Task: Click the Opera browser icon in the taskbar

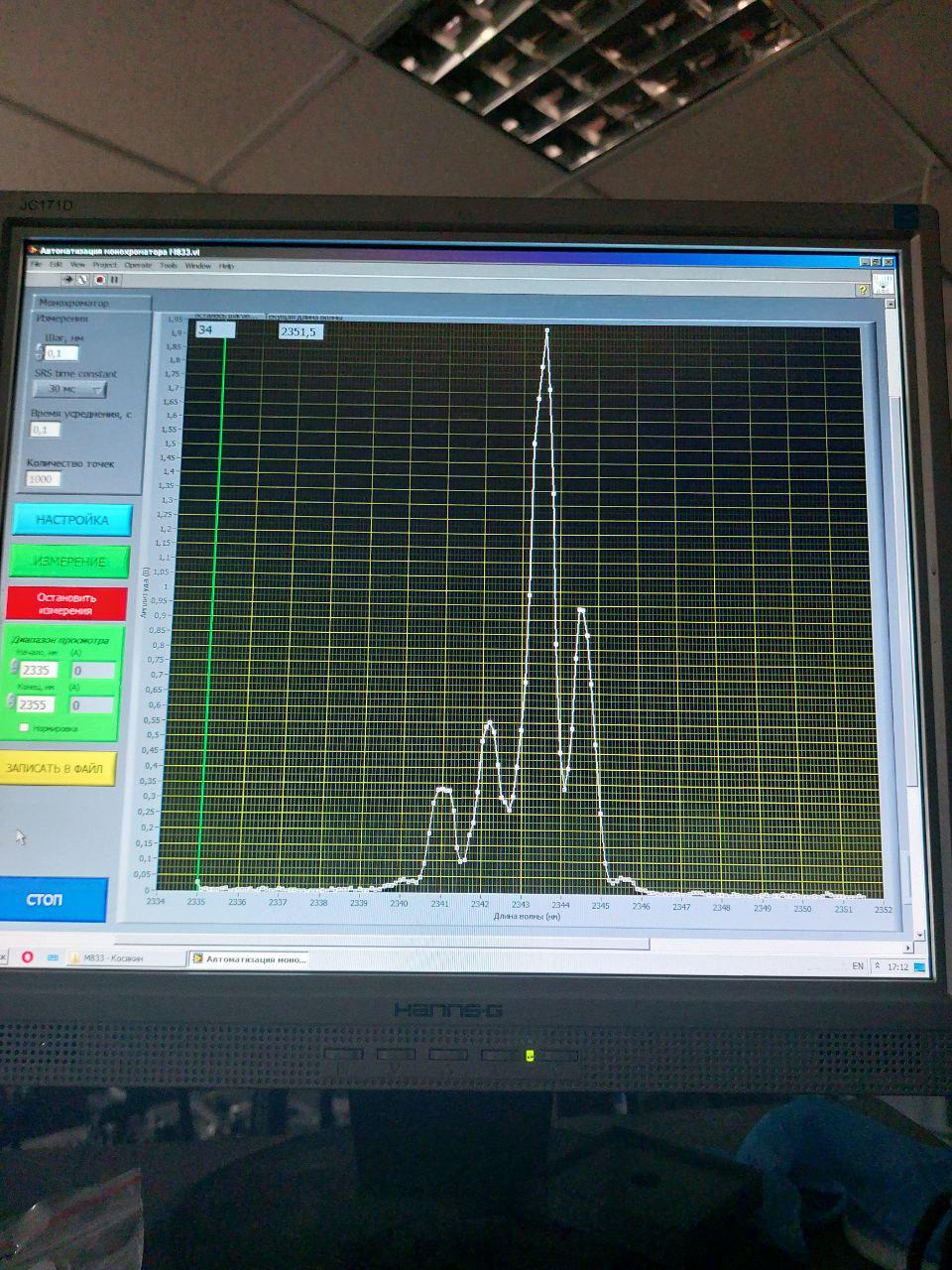Action: tap(28, 956)
